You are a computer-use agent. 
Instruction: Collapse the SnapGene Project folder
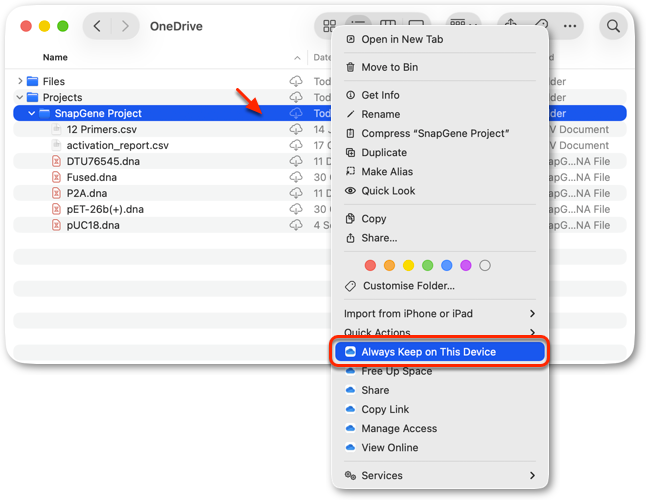[x=31, y=113]
